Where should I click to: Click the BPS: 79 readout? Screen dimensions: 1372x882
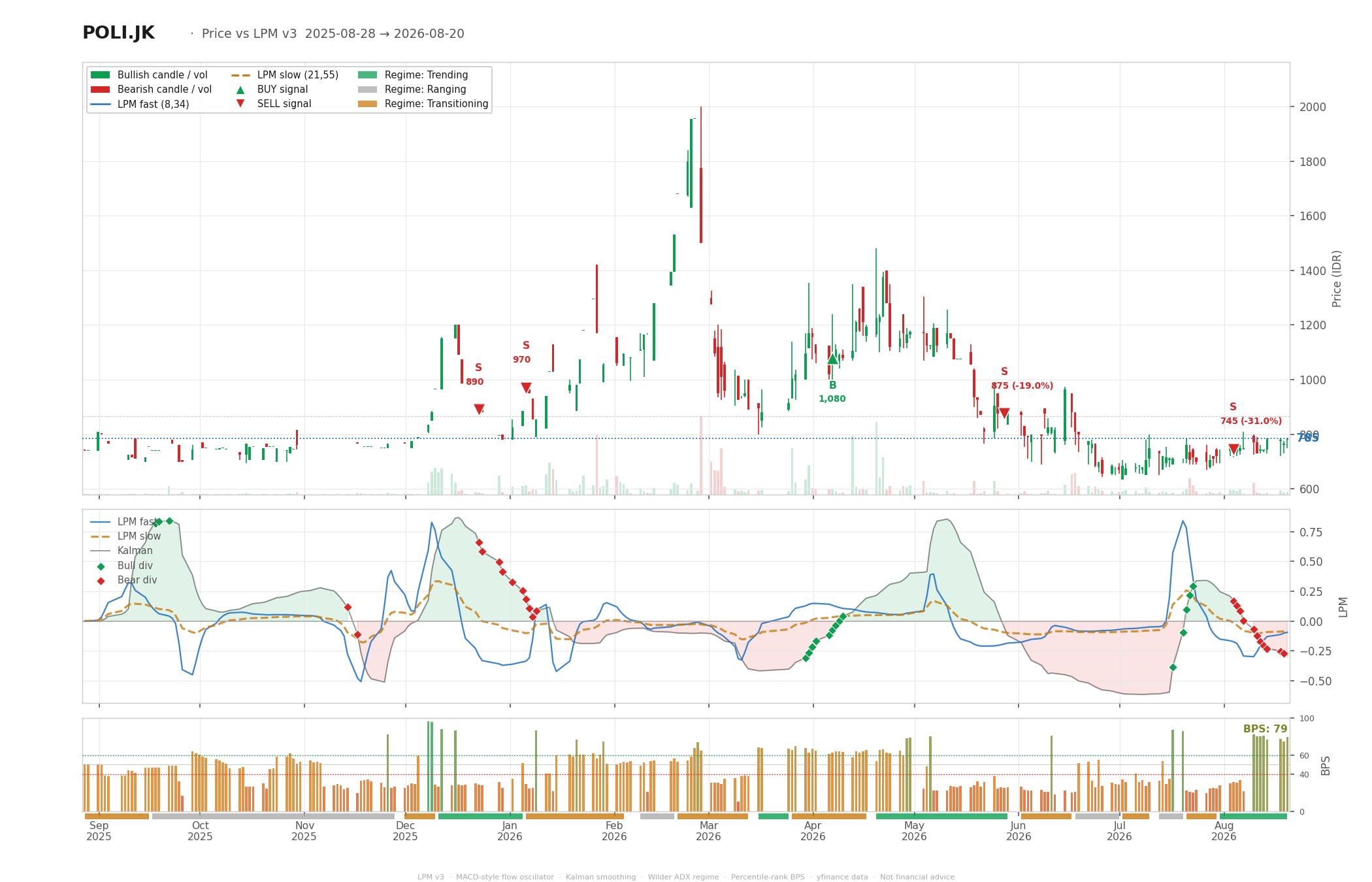[1265, 729]
